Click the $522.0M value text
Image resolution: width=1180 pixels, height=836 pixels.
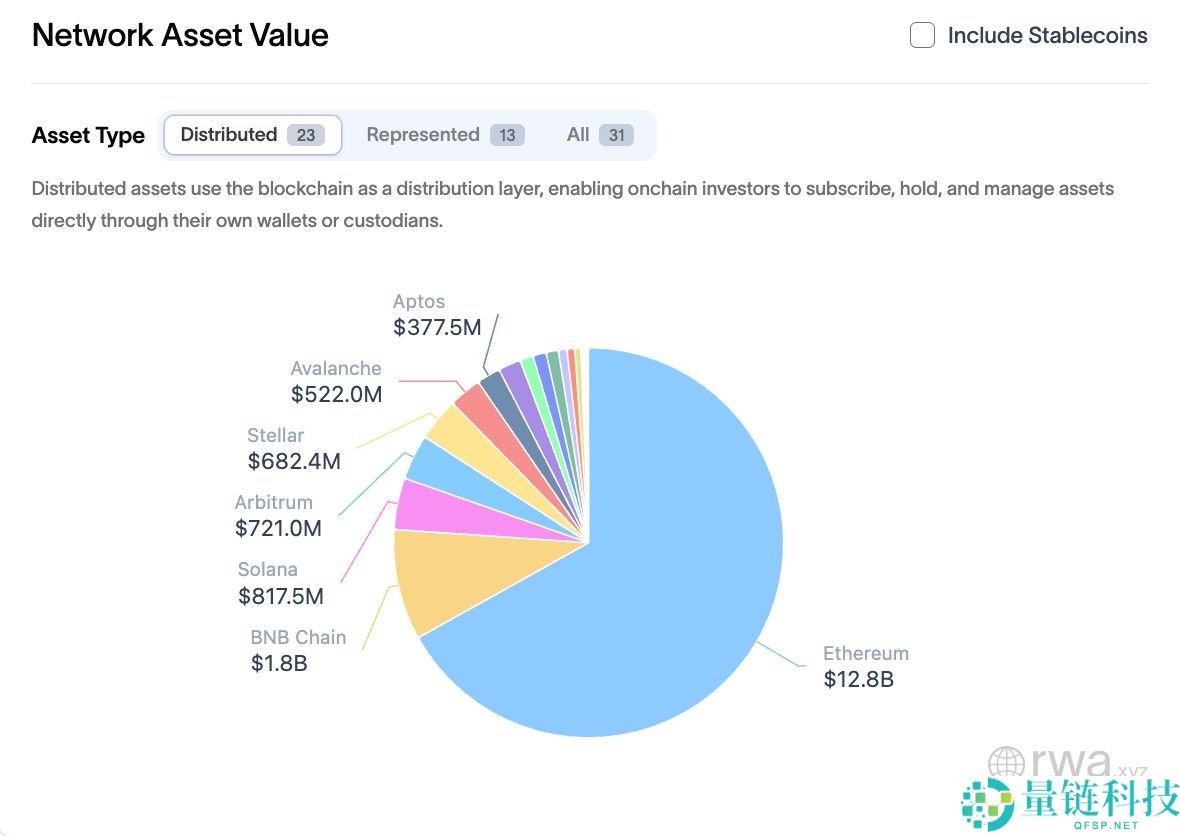(336, 394)
